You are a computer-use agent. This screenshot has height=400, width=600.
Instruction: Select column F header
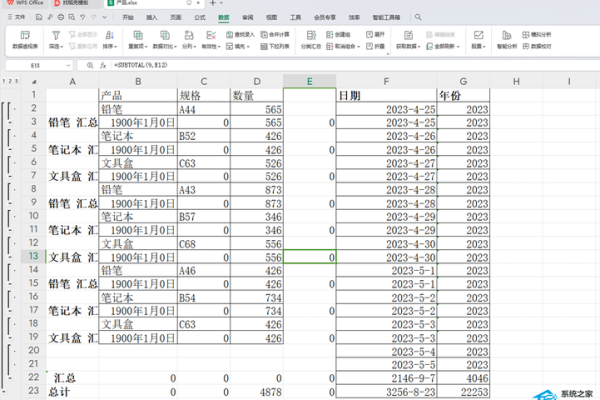click(x=385, y=80)
